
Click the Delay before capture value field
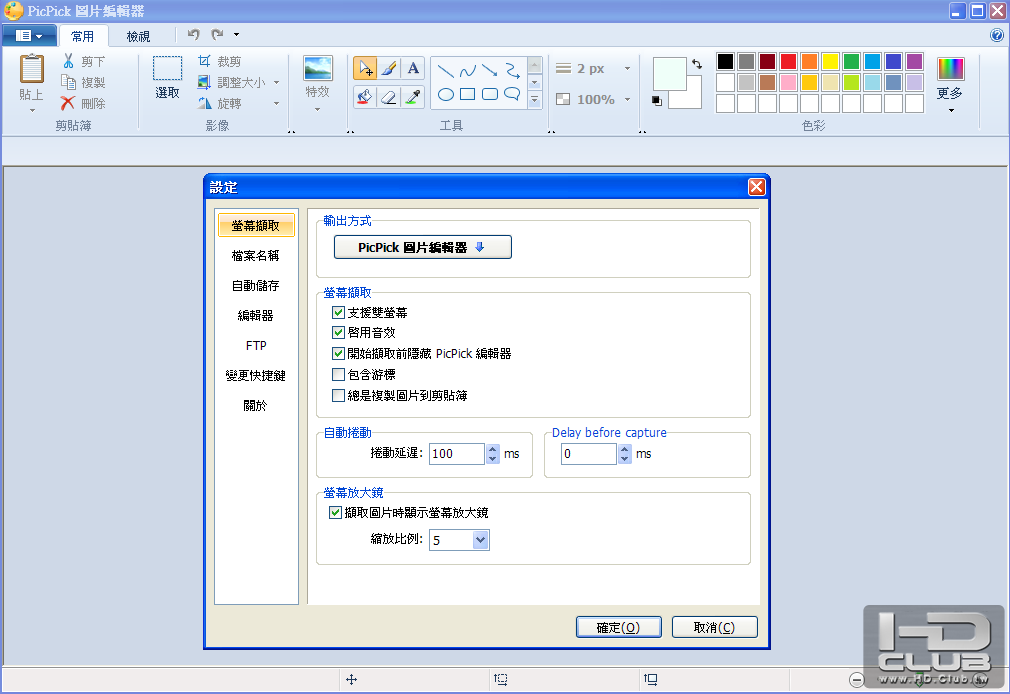tap(589, 454)
